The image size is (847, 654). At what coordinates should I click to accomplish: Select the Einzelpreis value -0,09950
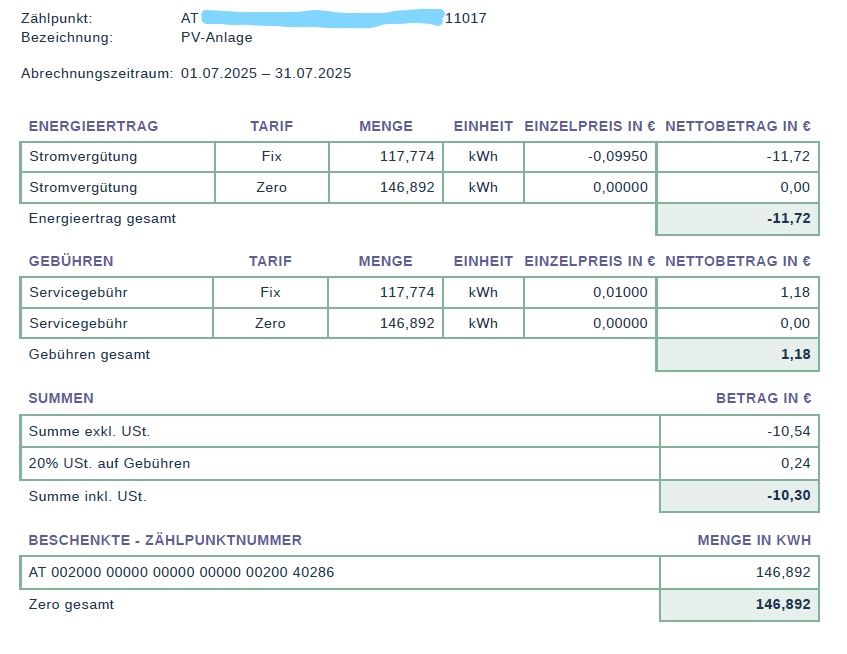(617, 157)
